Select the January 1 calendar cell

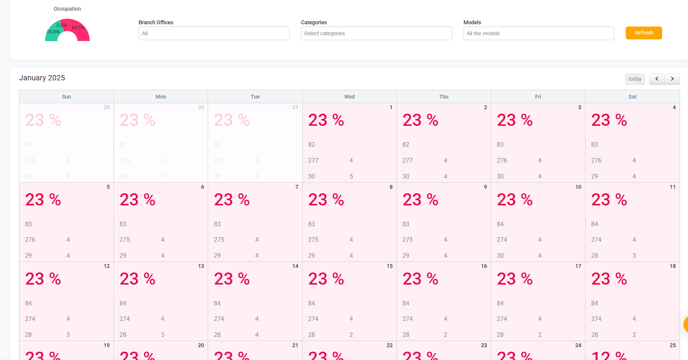(x=349, y=143)
